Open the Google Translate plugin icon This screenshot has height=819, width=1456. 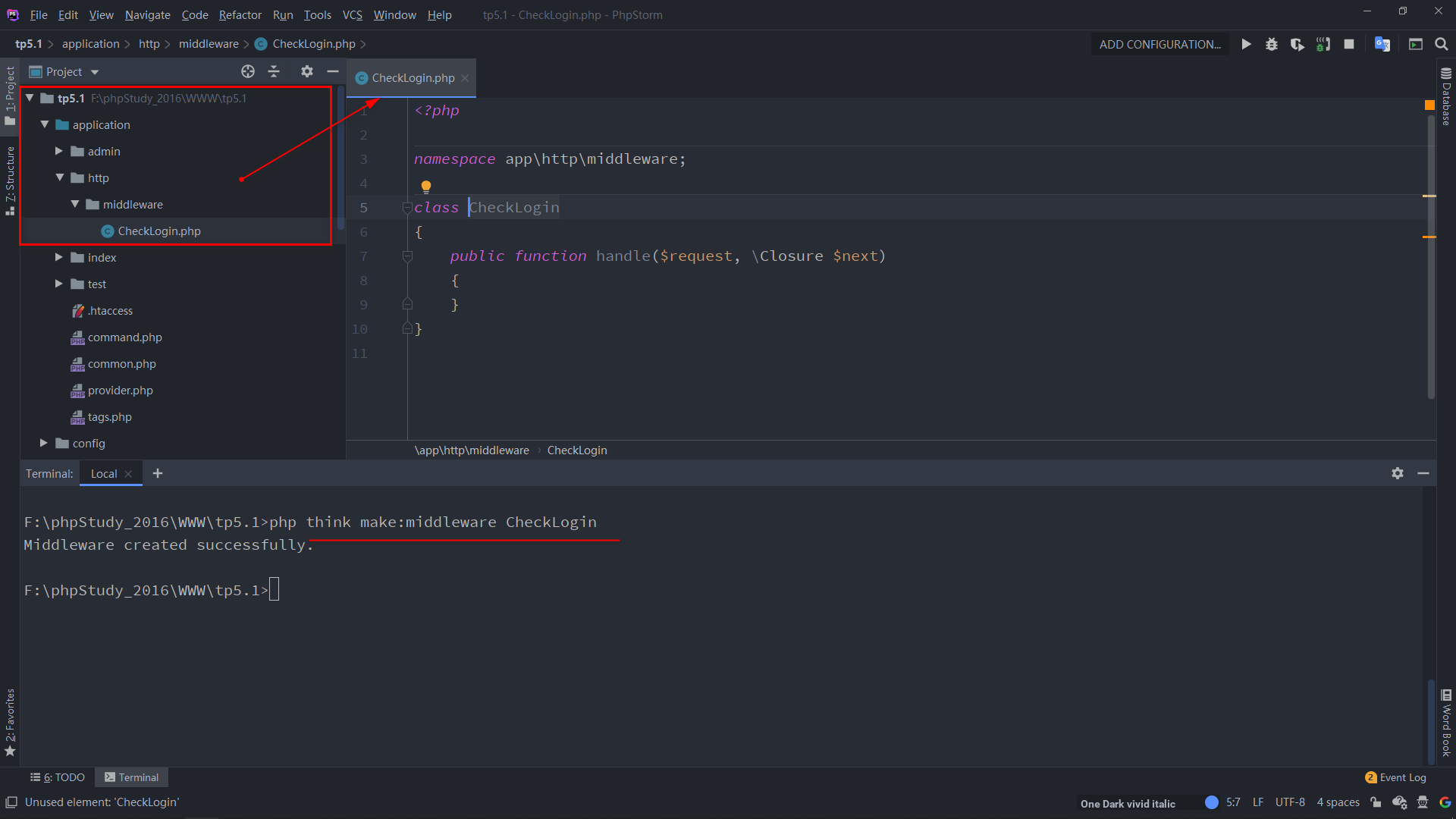tap(1382, 44)
